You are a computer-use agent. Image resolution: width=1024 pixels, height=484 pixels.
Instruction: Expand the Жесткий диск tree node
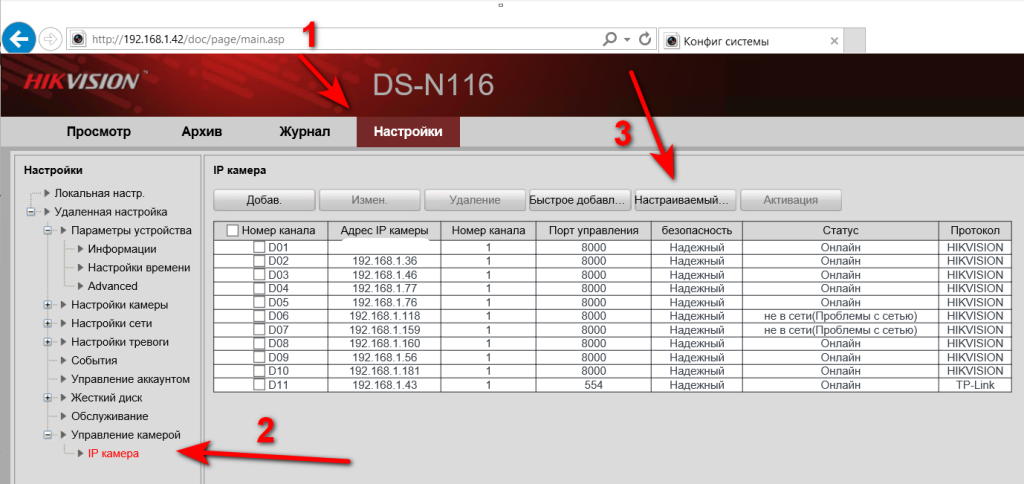[x=47, y=397]
